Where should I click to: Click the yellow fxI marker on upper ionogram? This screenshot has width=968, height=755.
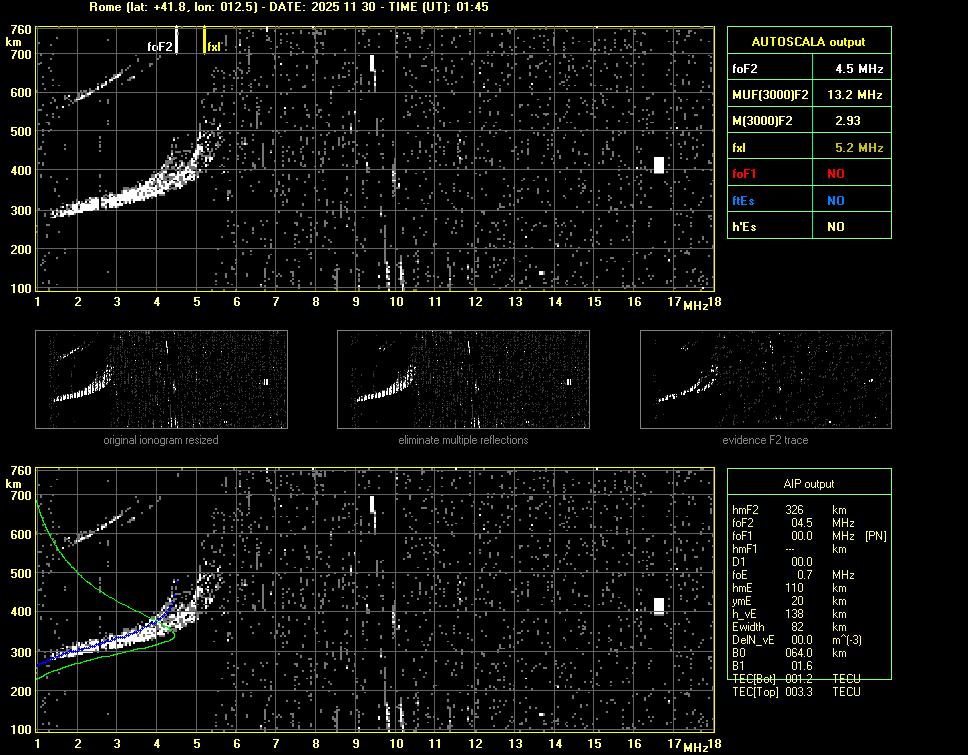point(205,40)
